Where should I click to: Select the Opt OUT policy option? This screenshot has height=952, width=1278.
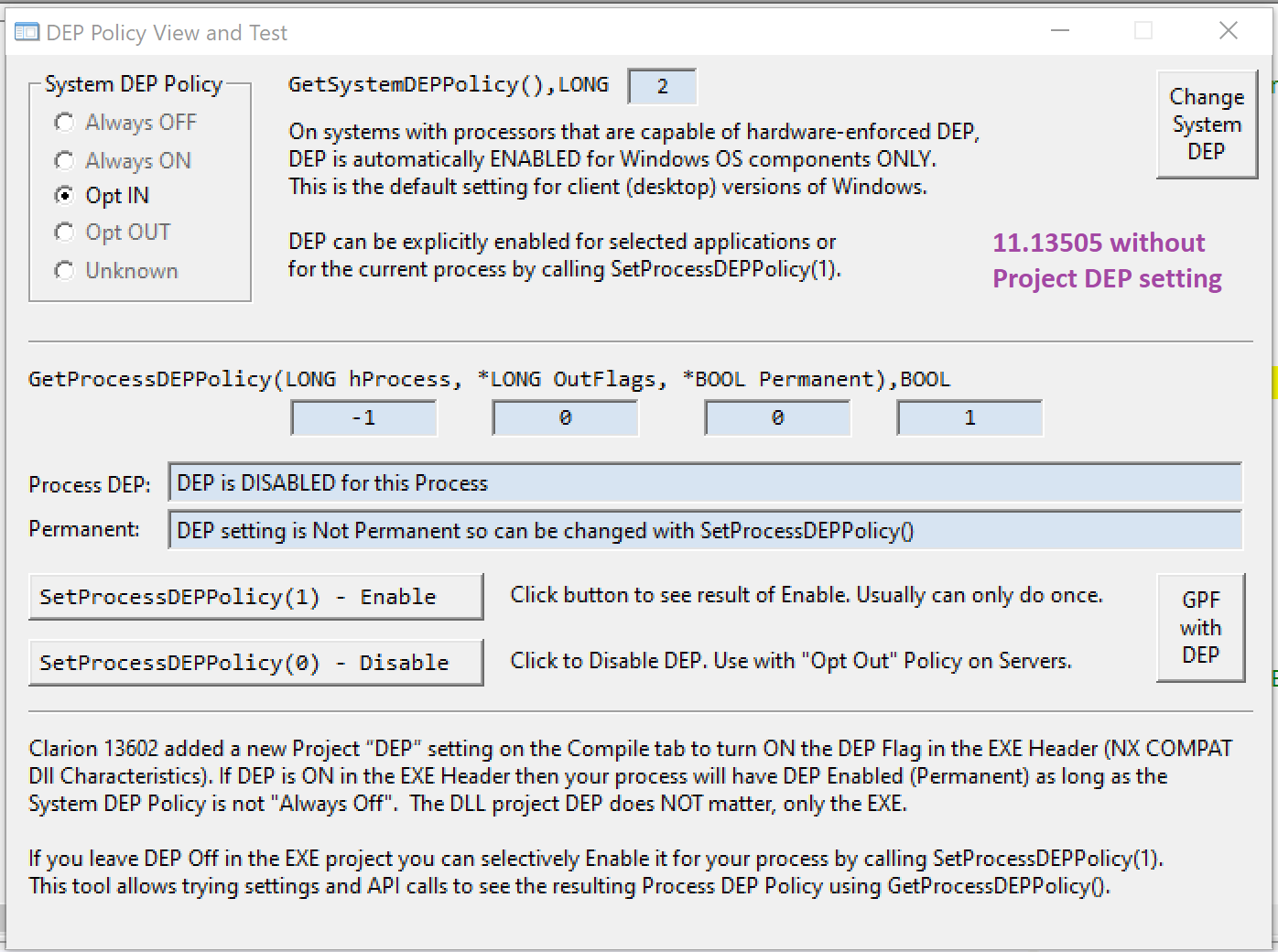64,233
